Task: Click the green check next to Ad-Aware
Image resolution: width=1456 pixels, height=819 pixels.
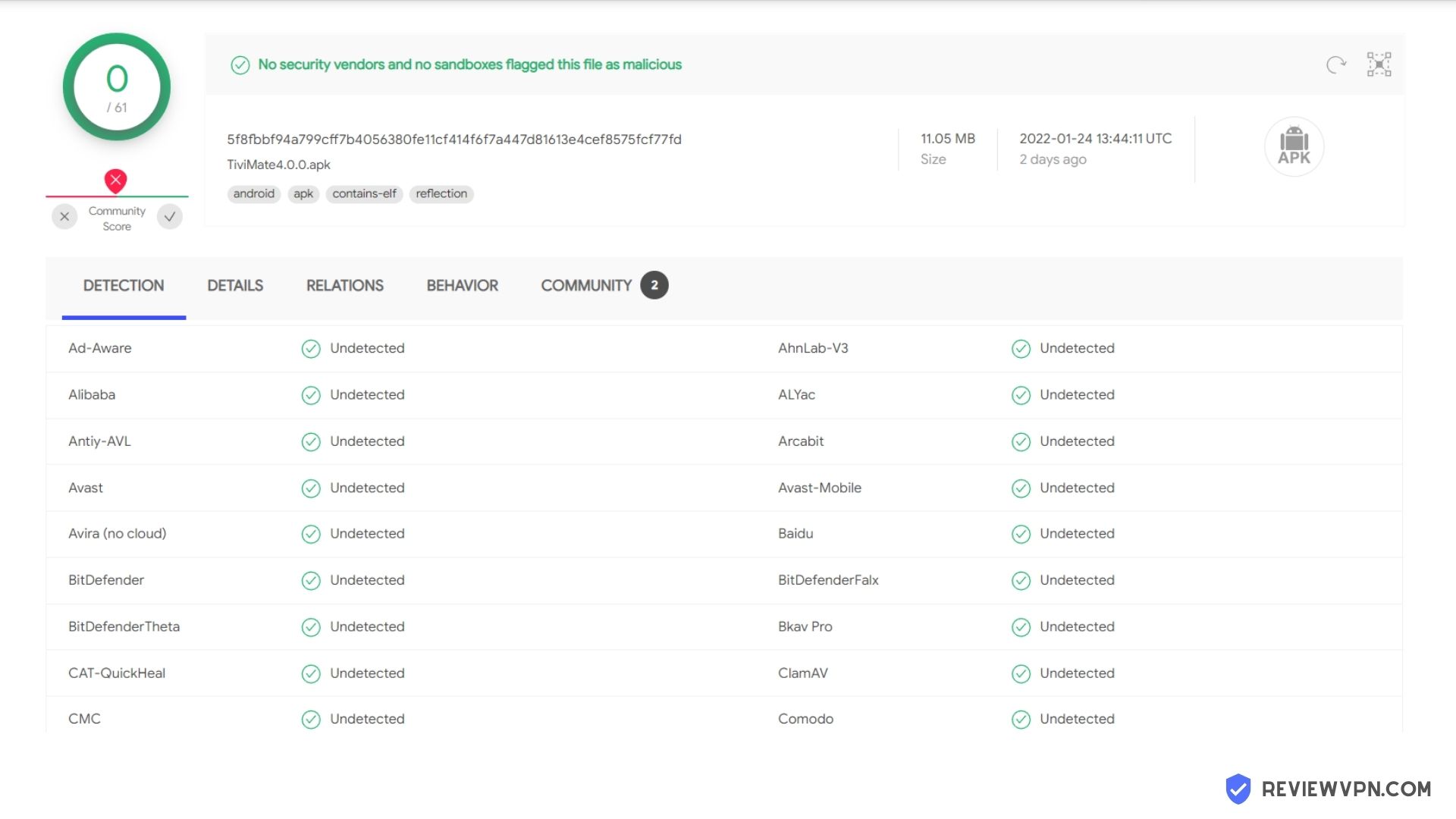Action: tap(311, 349)
